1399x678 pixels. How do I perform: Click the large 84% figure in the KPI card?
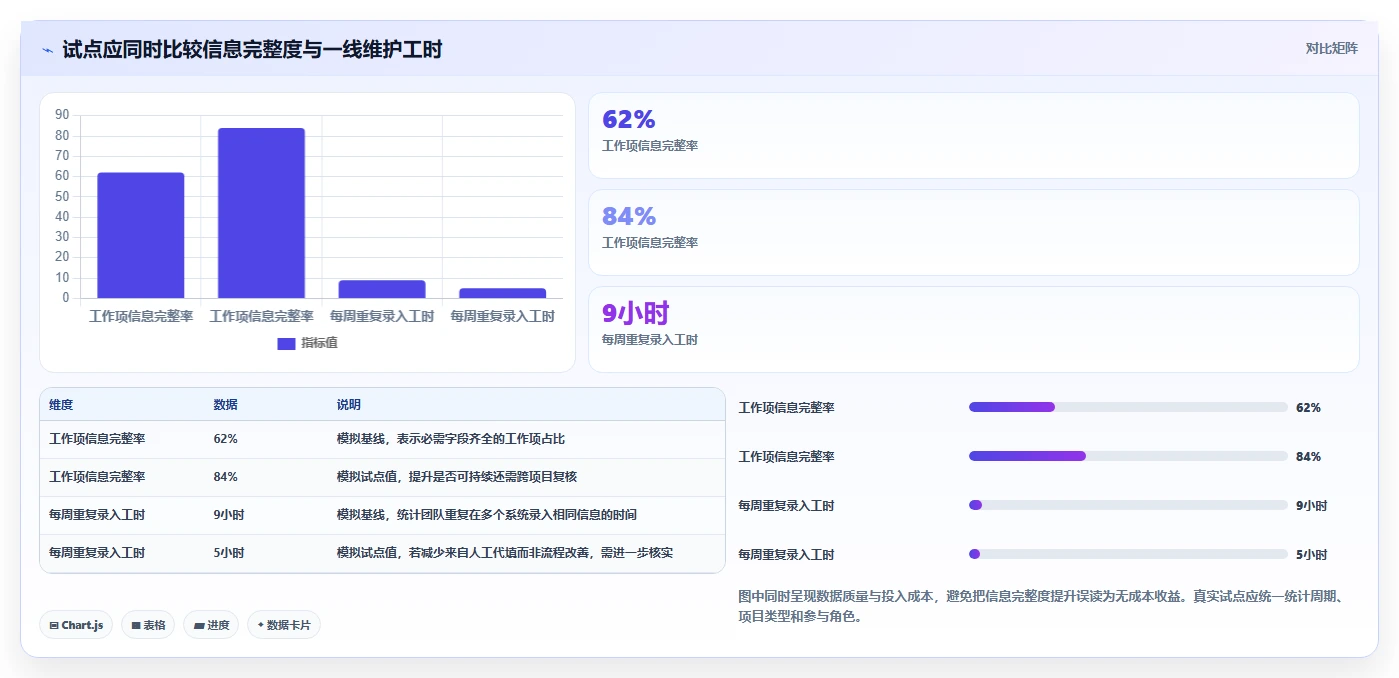click(x=629, y=216)
